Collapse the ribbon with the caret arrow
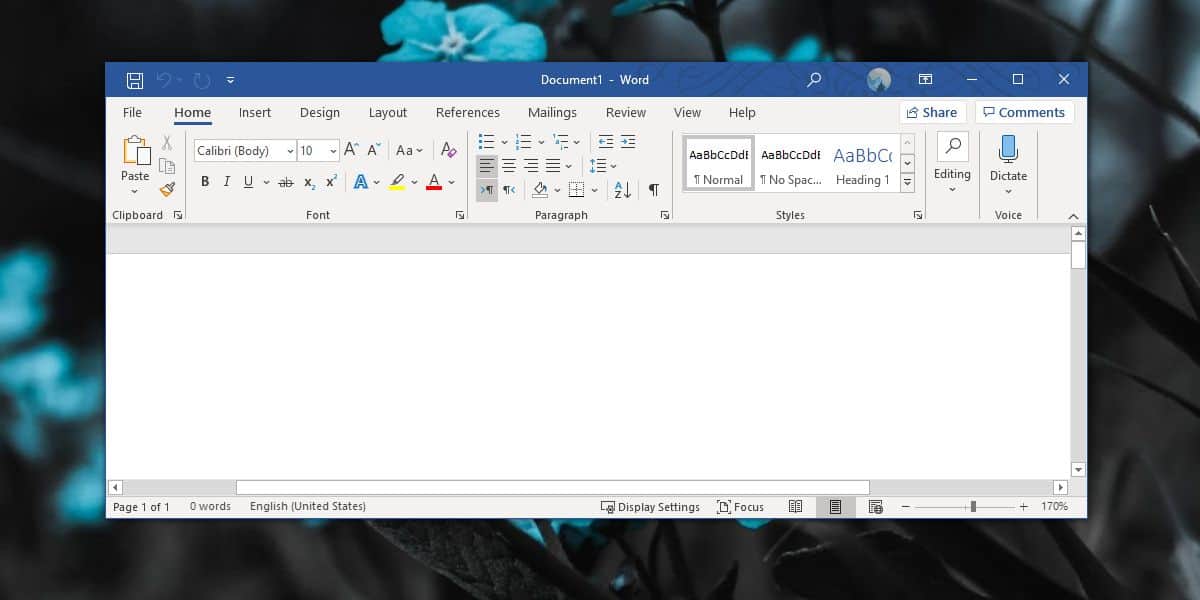The width and height of the screenshot is (1200, 600). point(1073,216)
